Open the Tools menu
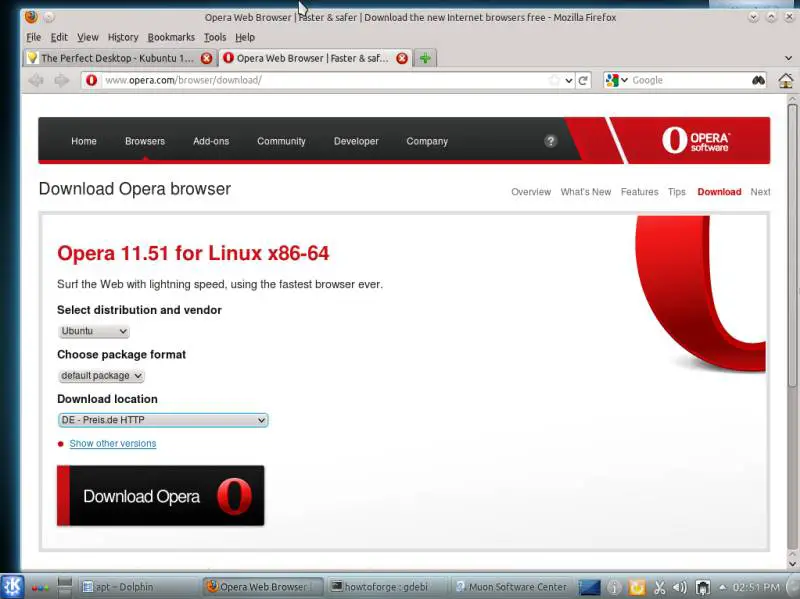This screenshot has height=599, width=800. [215, 37]
